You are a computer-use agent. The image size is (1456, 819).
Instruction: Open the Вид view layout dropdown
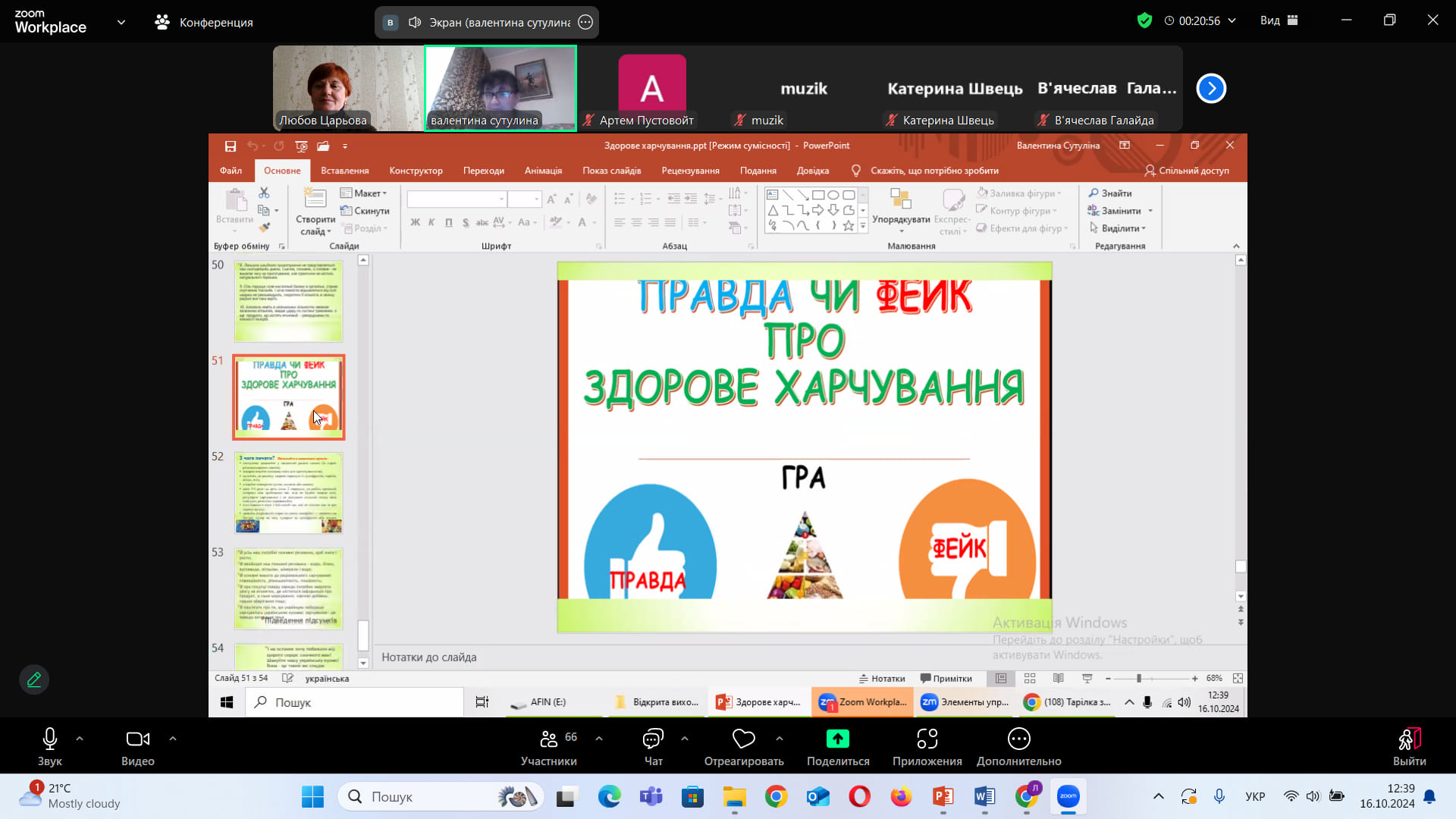pos(1279,20)
